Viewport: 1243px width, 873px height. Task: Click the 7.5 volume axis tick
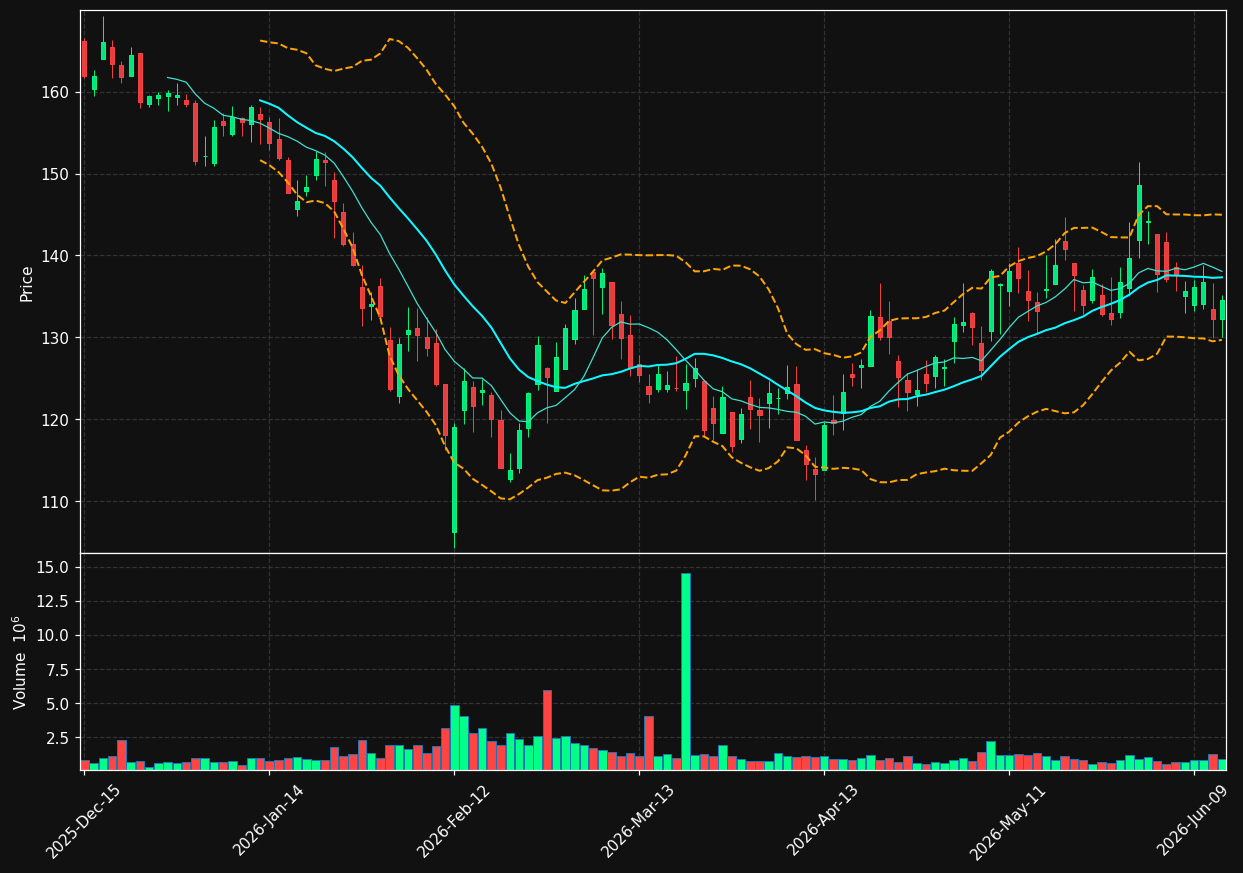(x=59, y=669)
